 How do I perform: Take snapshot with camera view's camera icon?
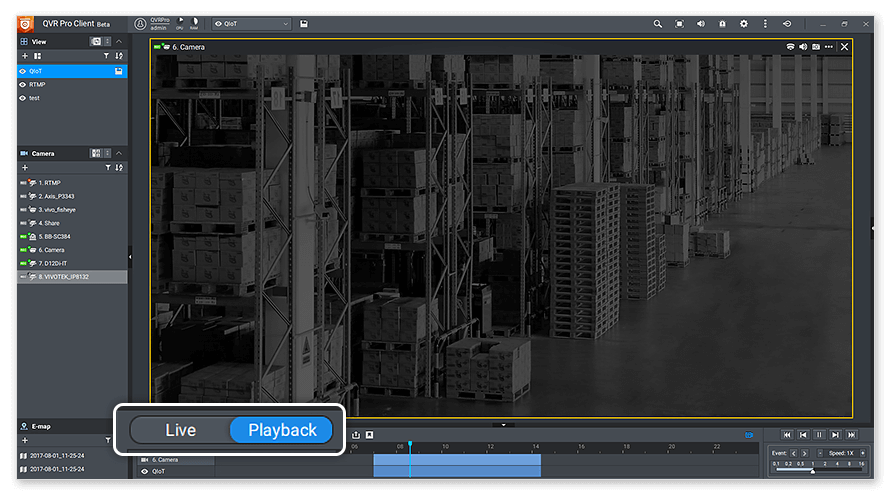(816, 46)
